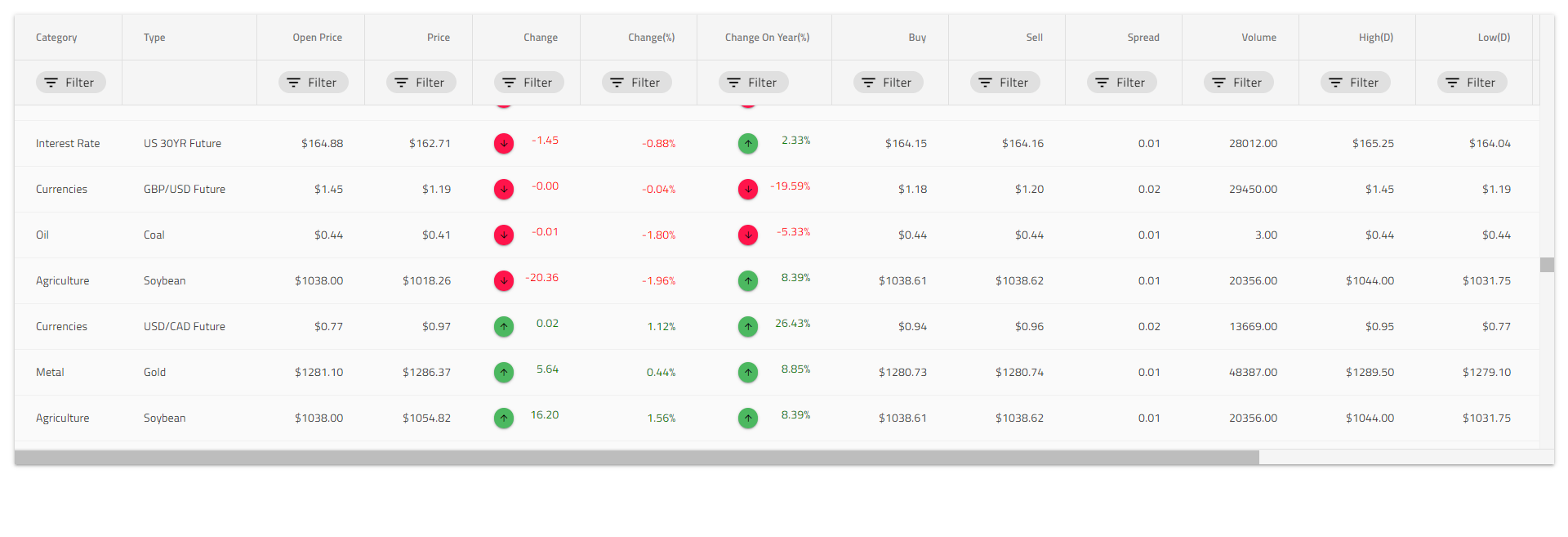The height and width of the screenshot is (537, 1568).
Task: Click green up arrow in Gold Change cell
Action: [504, 373]
